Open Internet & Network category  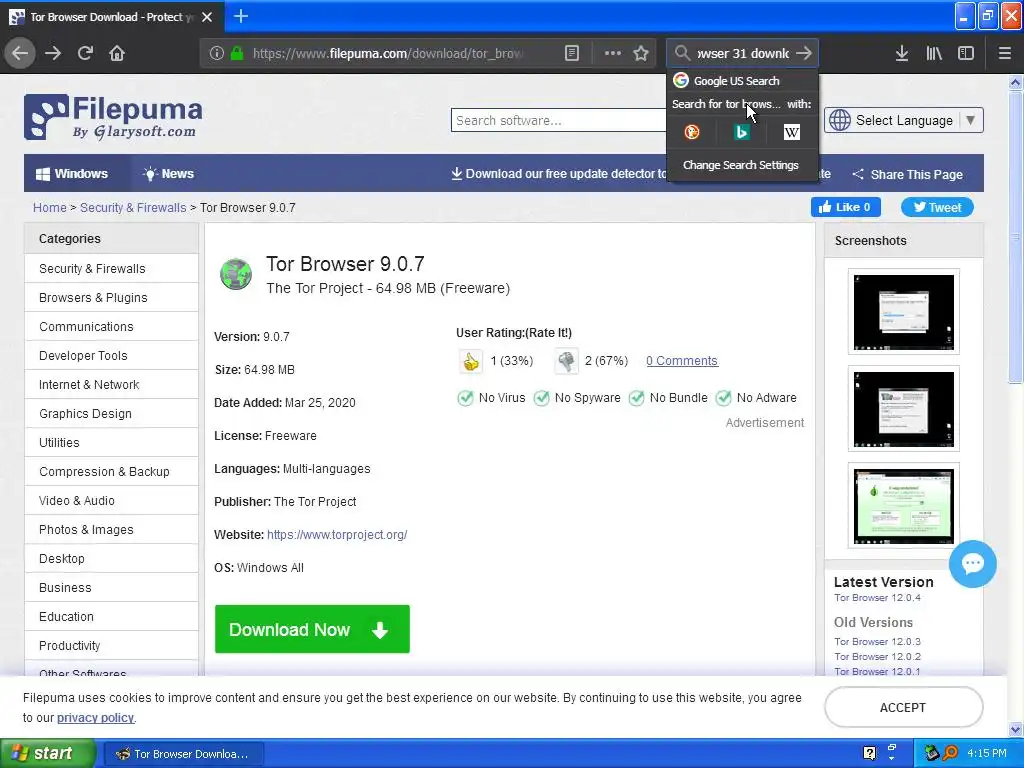click(x=112, y=385)
